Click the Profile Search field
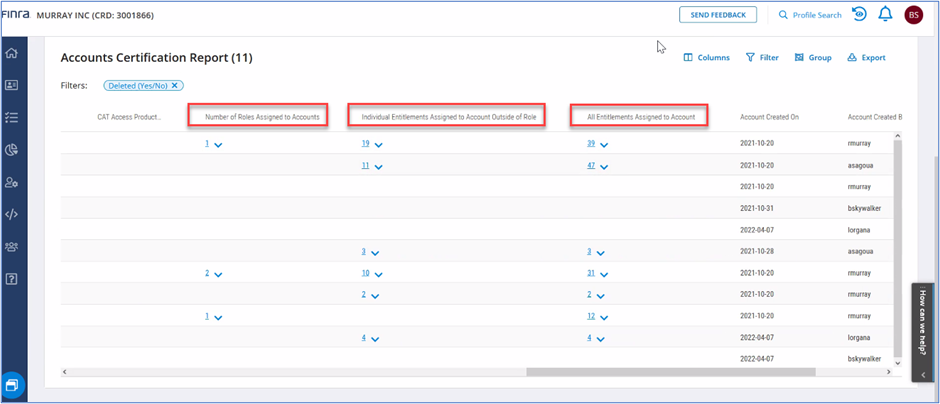The image size is (940, 404). tap(810, 15)
